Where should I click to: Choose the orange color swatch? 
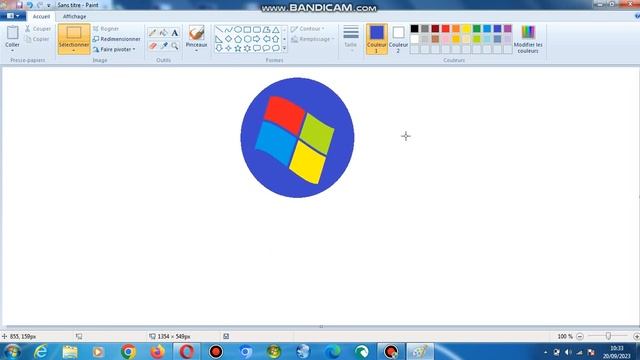[456, 29]
